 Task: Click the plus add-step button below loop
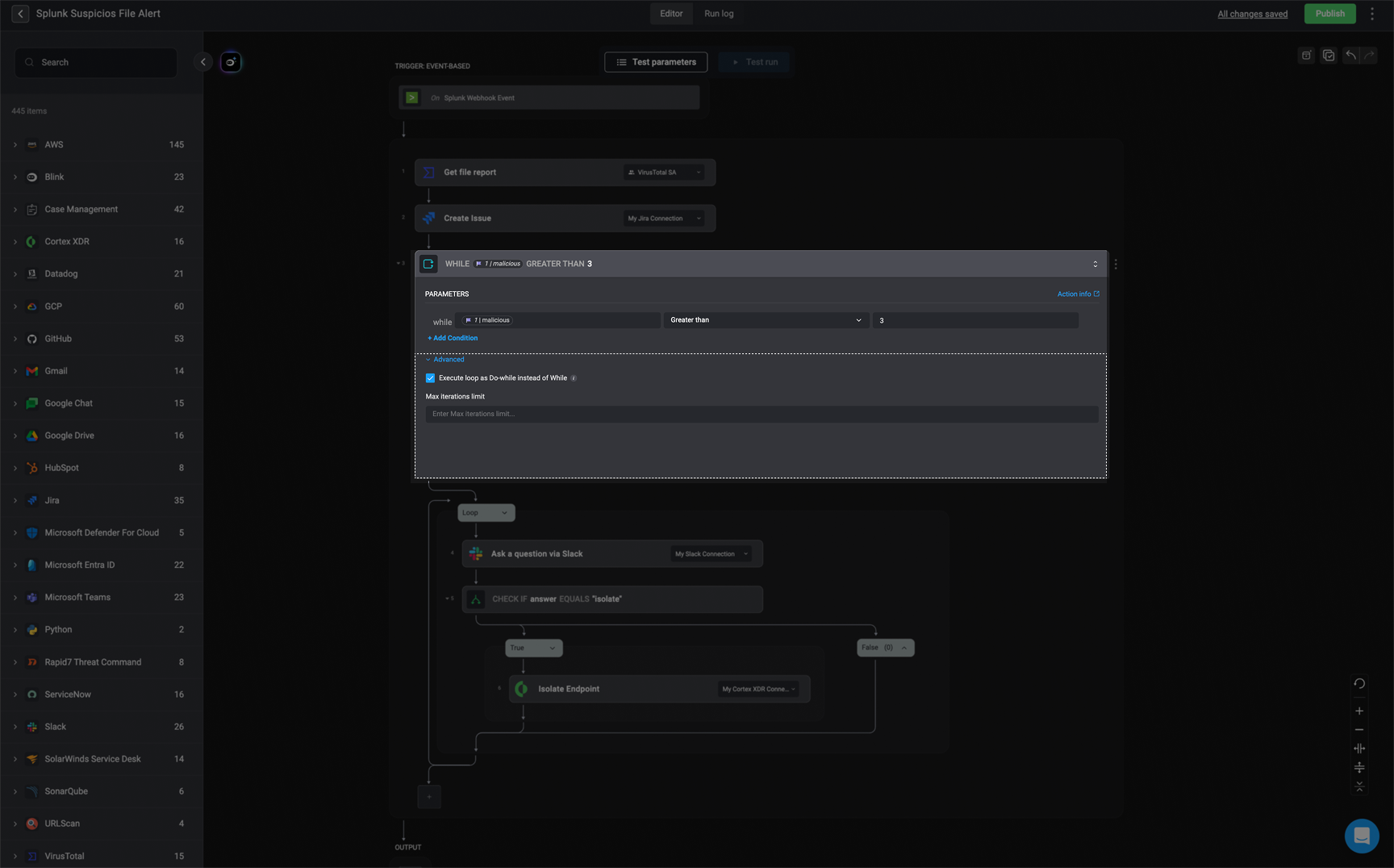pos(429,797)
